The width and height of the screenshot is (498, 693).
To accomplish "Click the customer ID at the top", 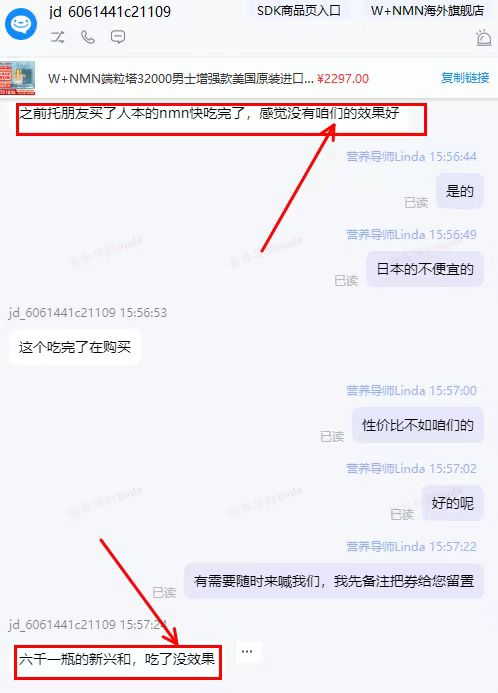I will [x=110, y=11].
